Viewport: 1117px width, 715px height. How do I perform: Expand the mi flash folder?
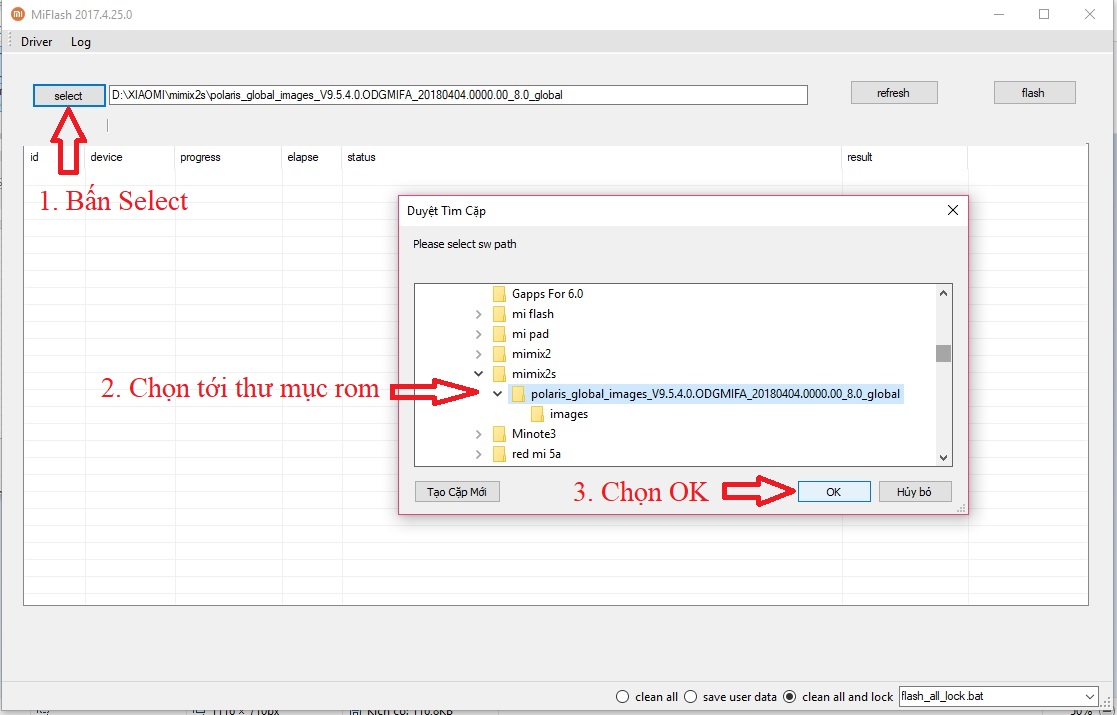[479, 314]
